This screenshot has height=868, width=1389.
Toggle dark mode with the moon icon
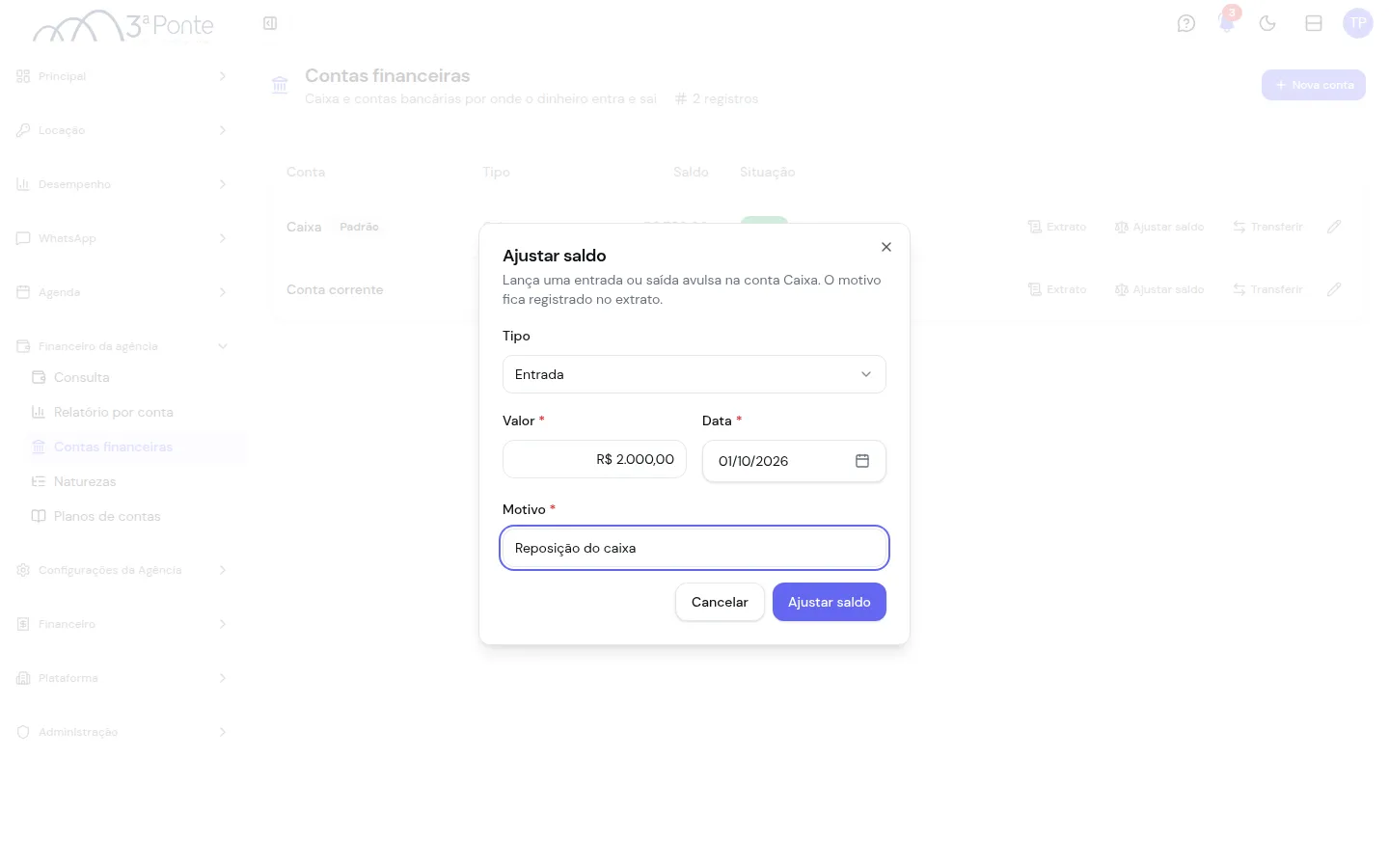point(1267,23)
